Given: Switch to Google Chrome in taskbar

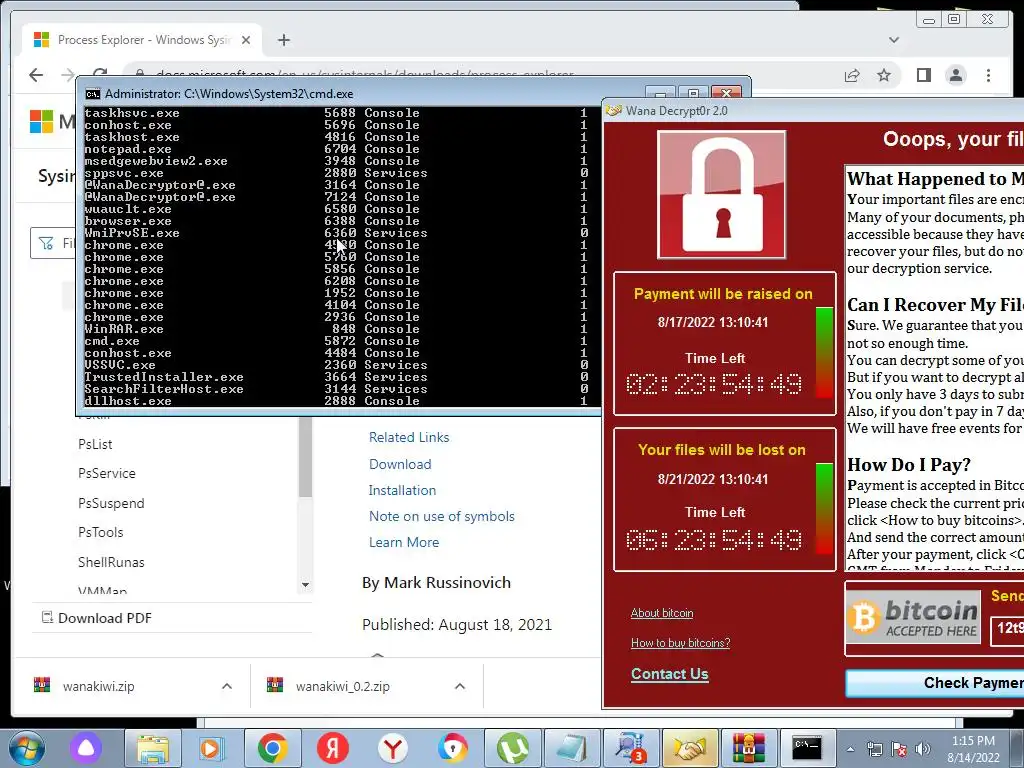Looking at the screenshot, I should 272,748.
